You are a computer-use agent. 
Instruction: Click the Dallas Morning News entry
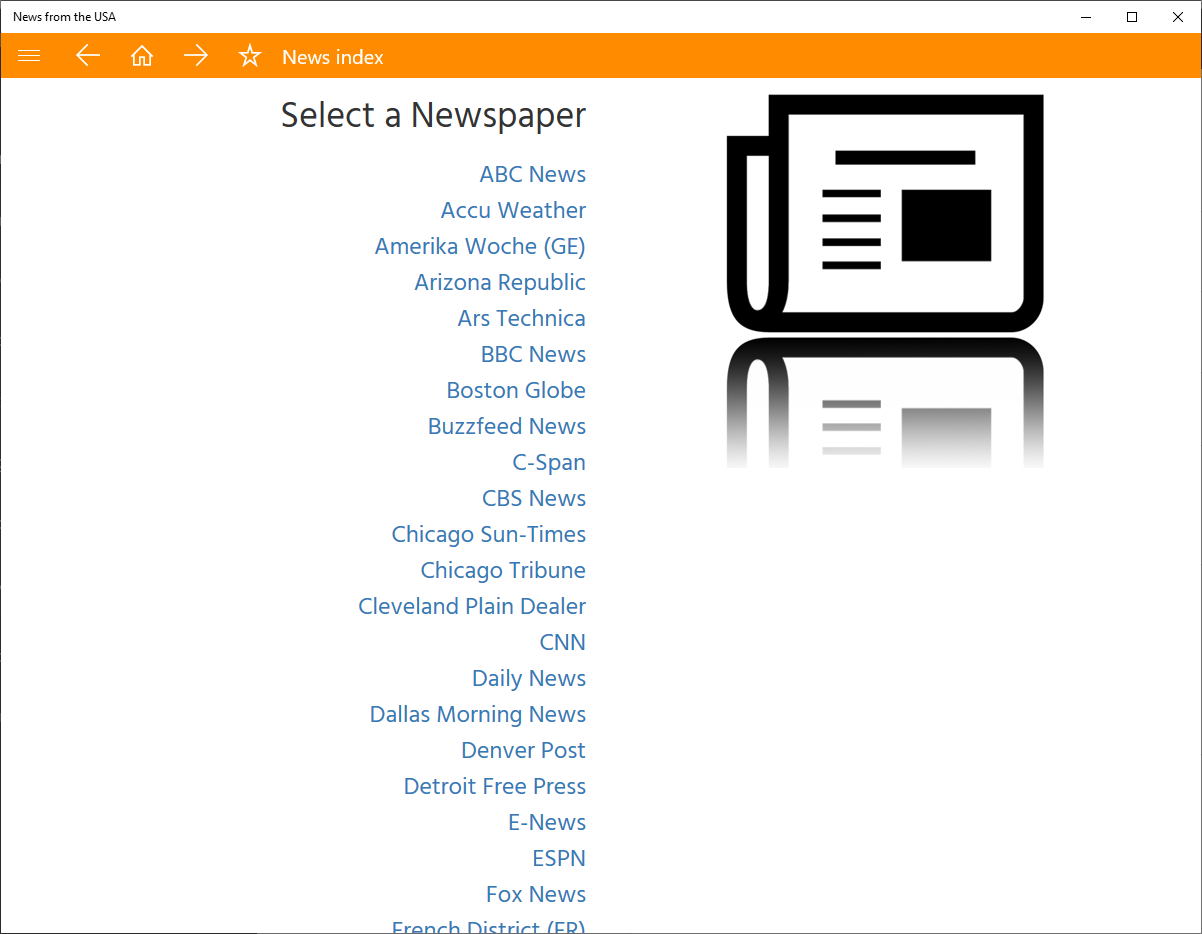pos(477,714)
